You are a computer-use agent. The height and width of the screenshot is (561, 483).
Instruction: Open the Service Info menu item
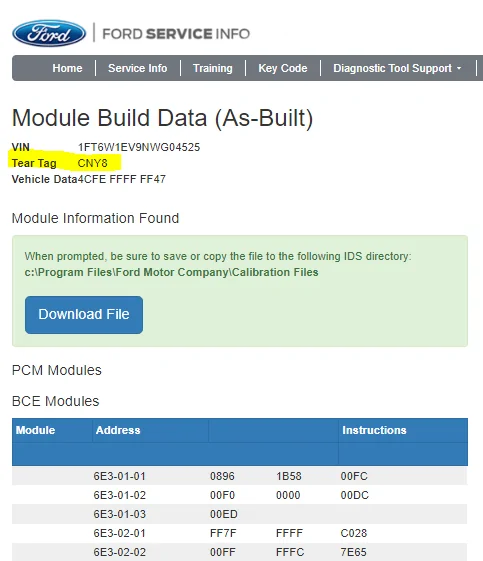click(138, 68)
